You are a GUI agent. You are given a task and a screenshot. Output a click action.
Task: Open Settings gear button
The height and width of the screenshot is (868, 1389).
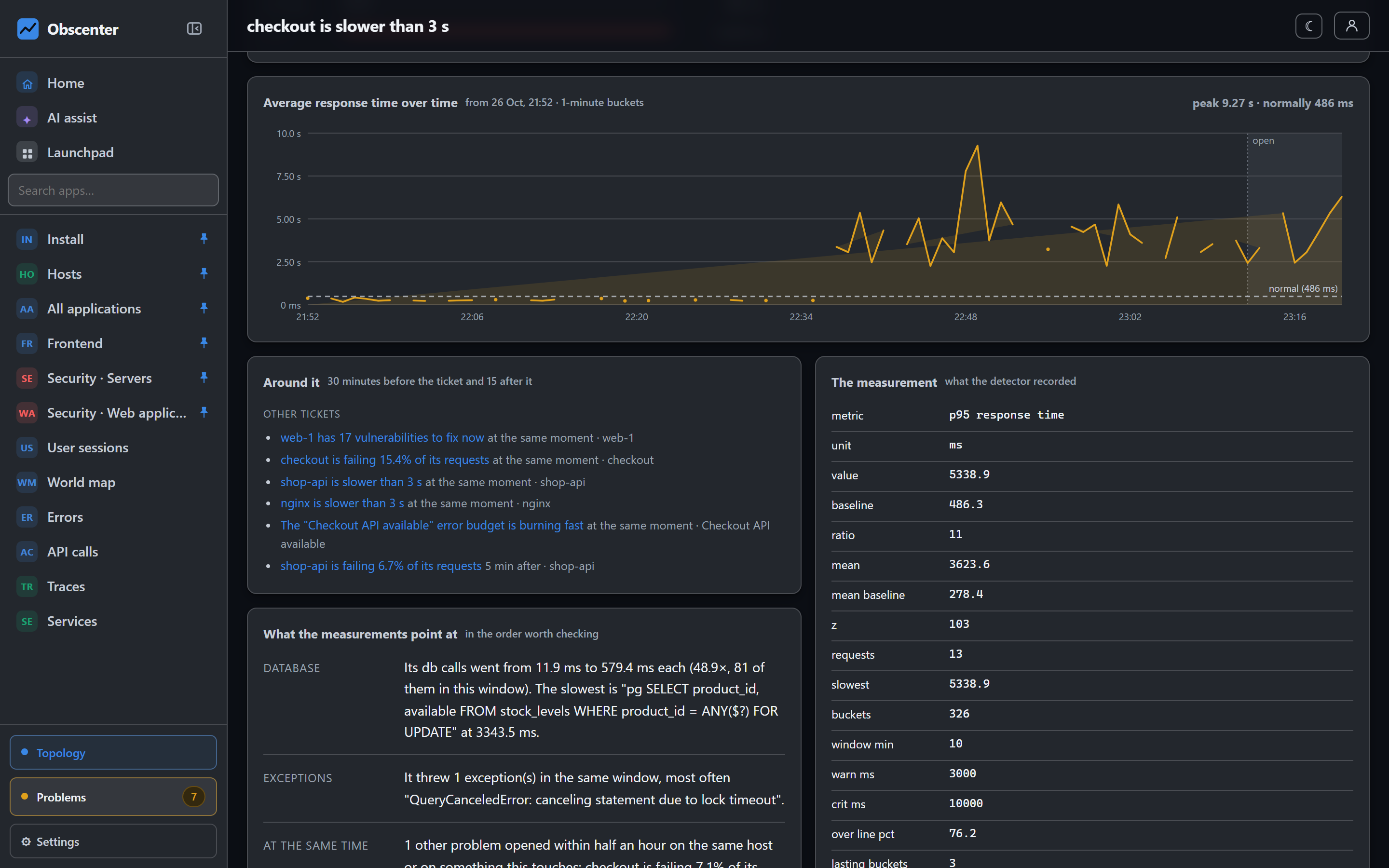click(113, 841)
